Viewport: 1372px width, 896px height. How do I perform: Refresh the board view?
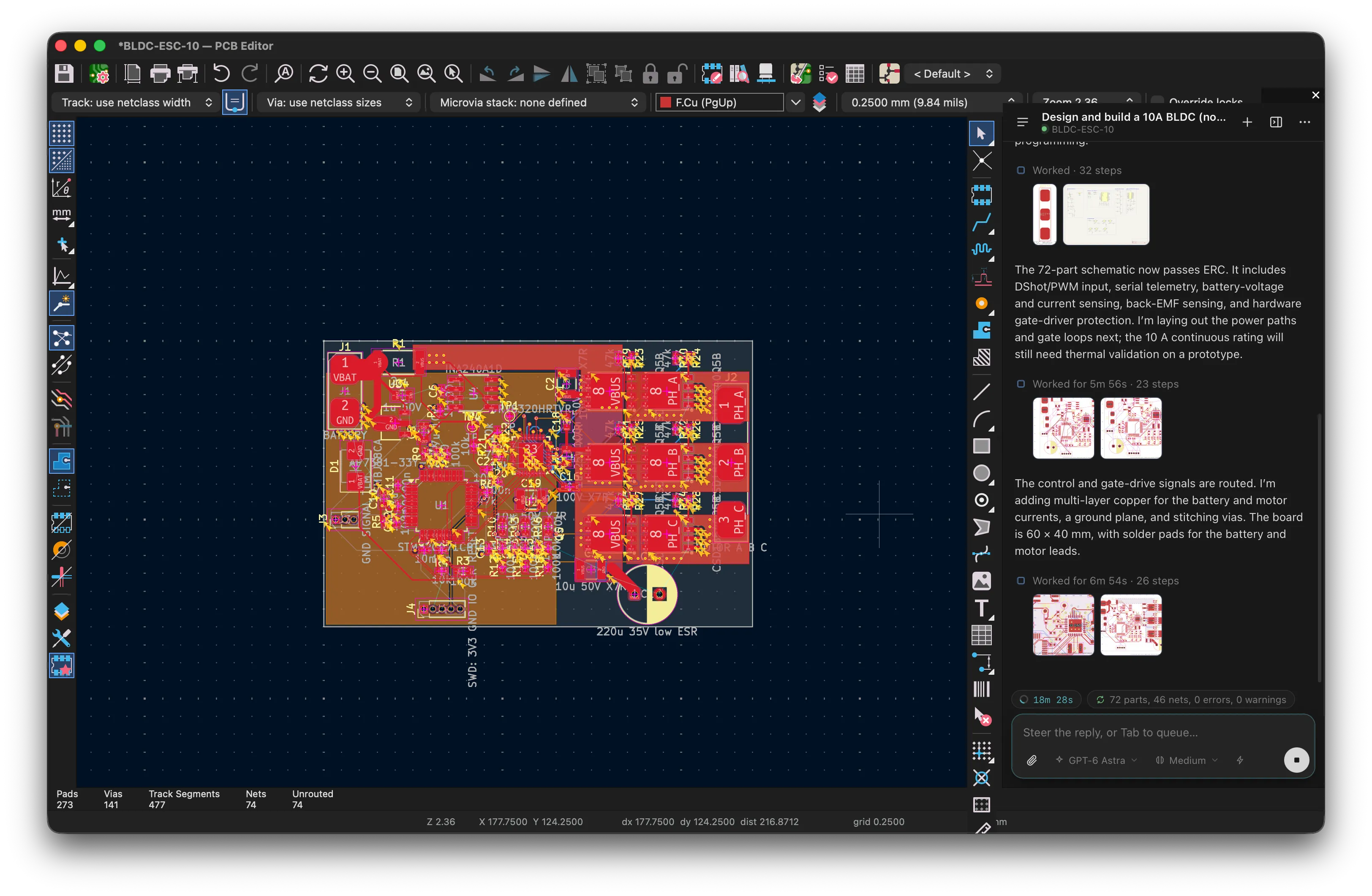318,74
